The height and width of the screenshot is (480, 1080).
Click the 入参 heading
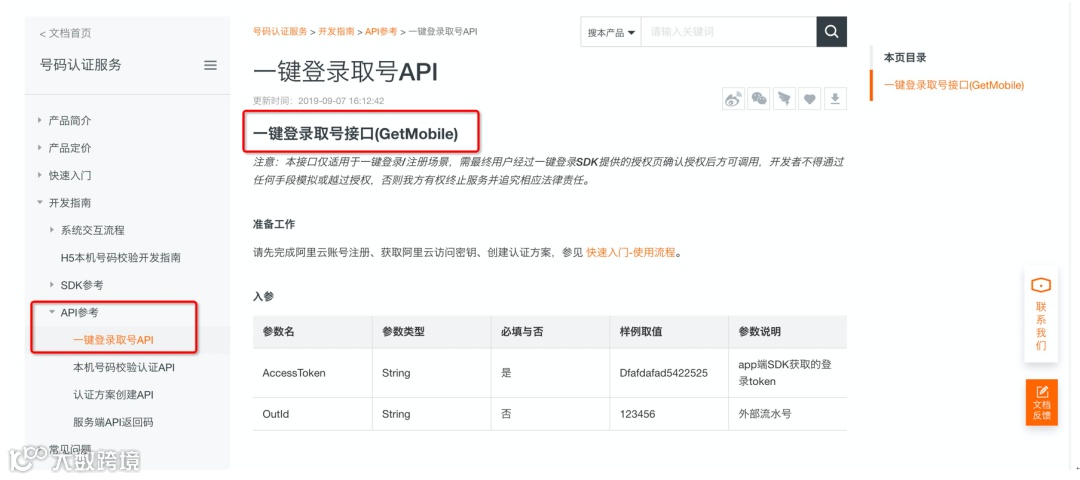click(263, 297)
